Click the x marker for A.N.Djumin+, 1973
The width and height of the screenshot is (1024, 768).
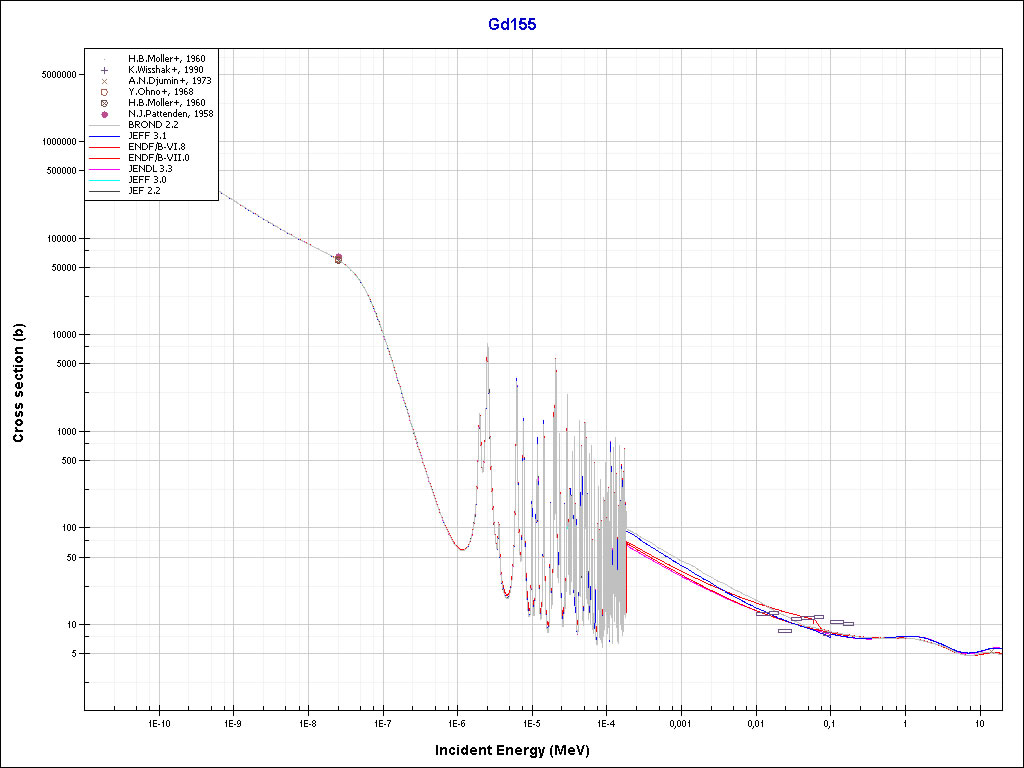pyautogui.click(x=104, y=81)
